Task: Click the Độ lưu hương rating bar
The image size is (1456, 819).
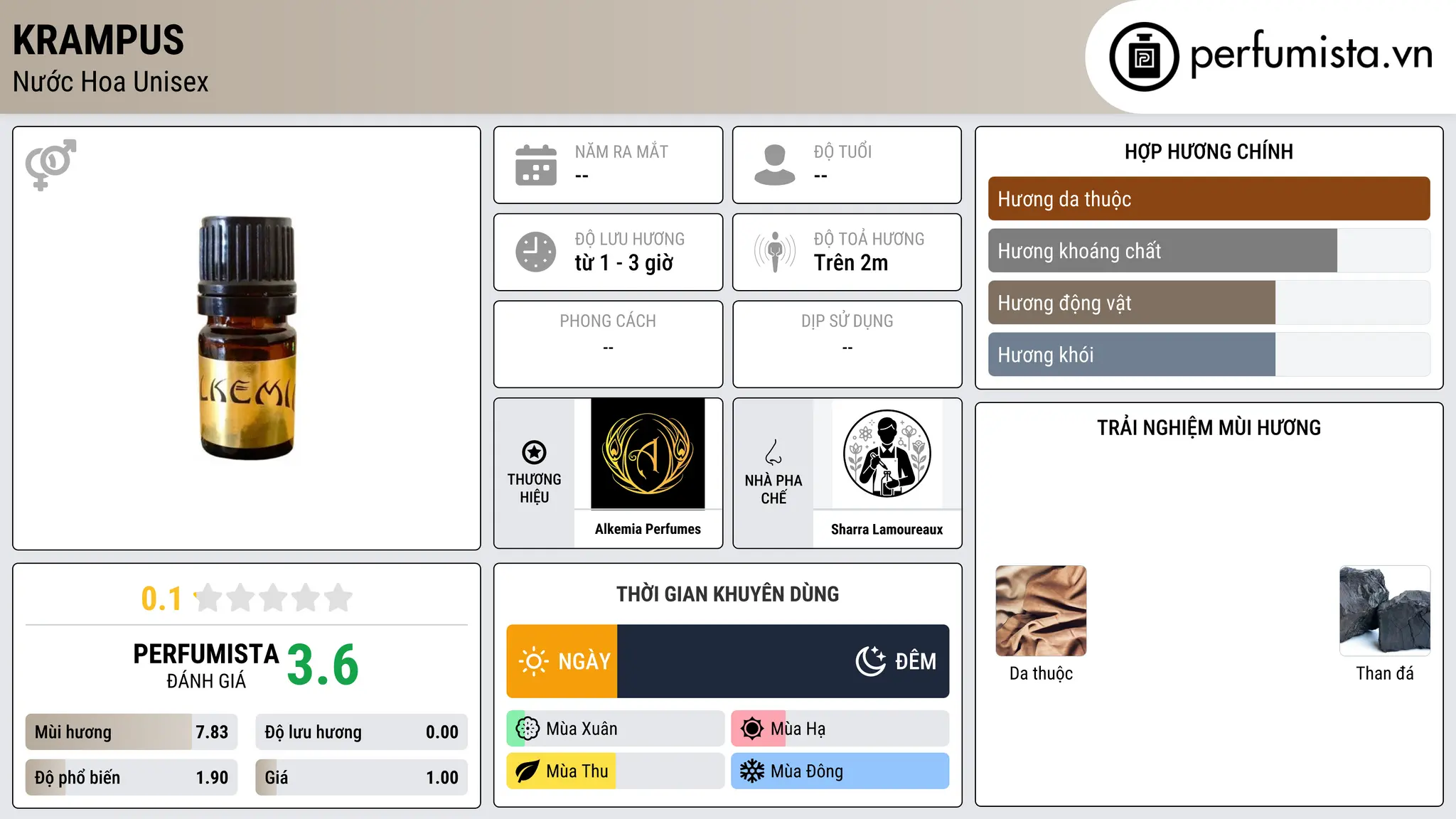Action: [362, 732]
